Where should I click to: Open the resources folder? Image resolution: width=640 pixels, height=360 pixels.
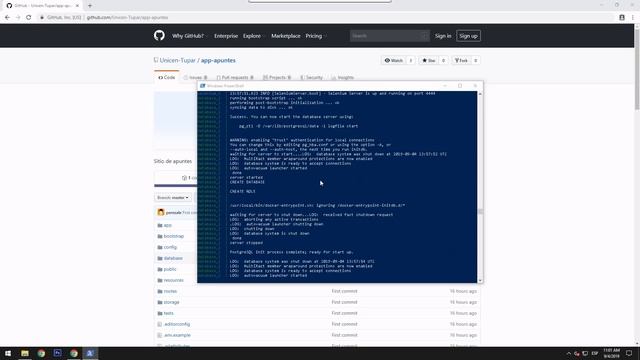point(173,280)
